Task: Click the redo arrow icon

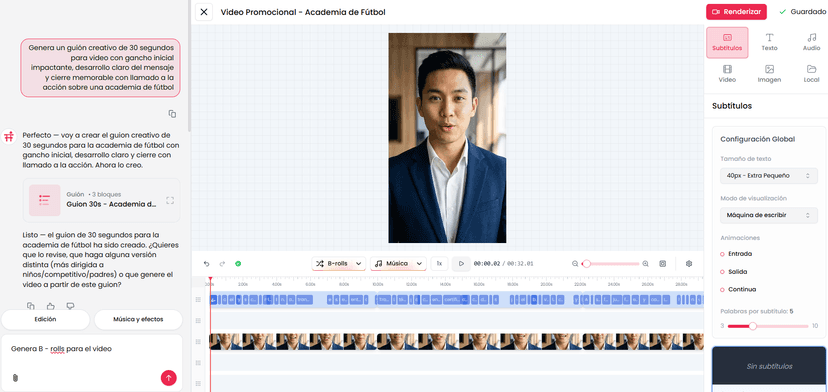Action: 222,264
